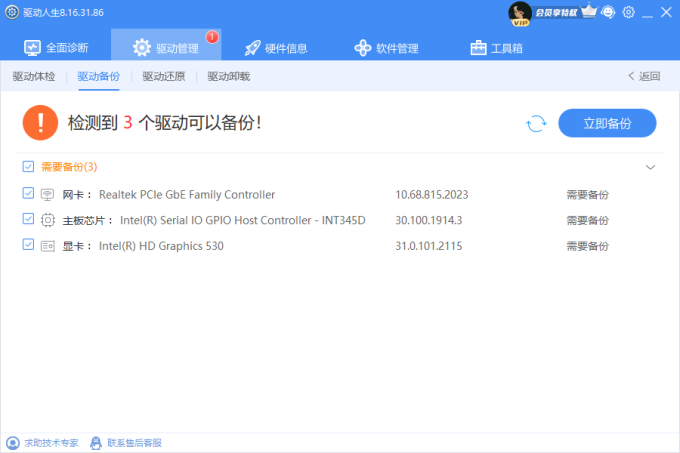680x453 pixels.
Task: Click the orange exclamation warning icon
Action: click(40, 123)
